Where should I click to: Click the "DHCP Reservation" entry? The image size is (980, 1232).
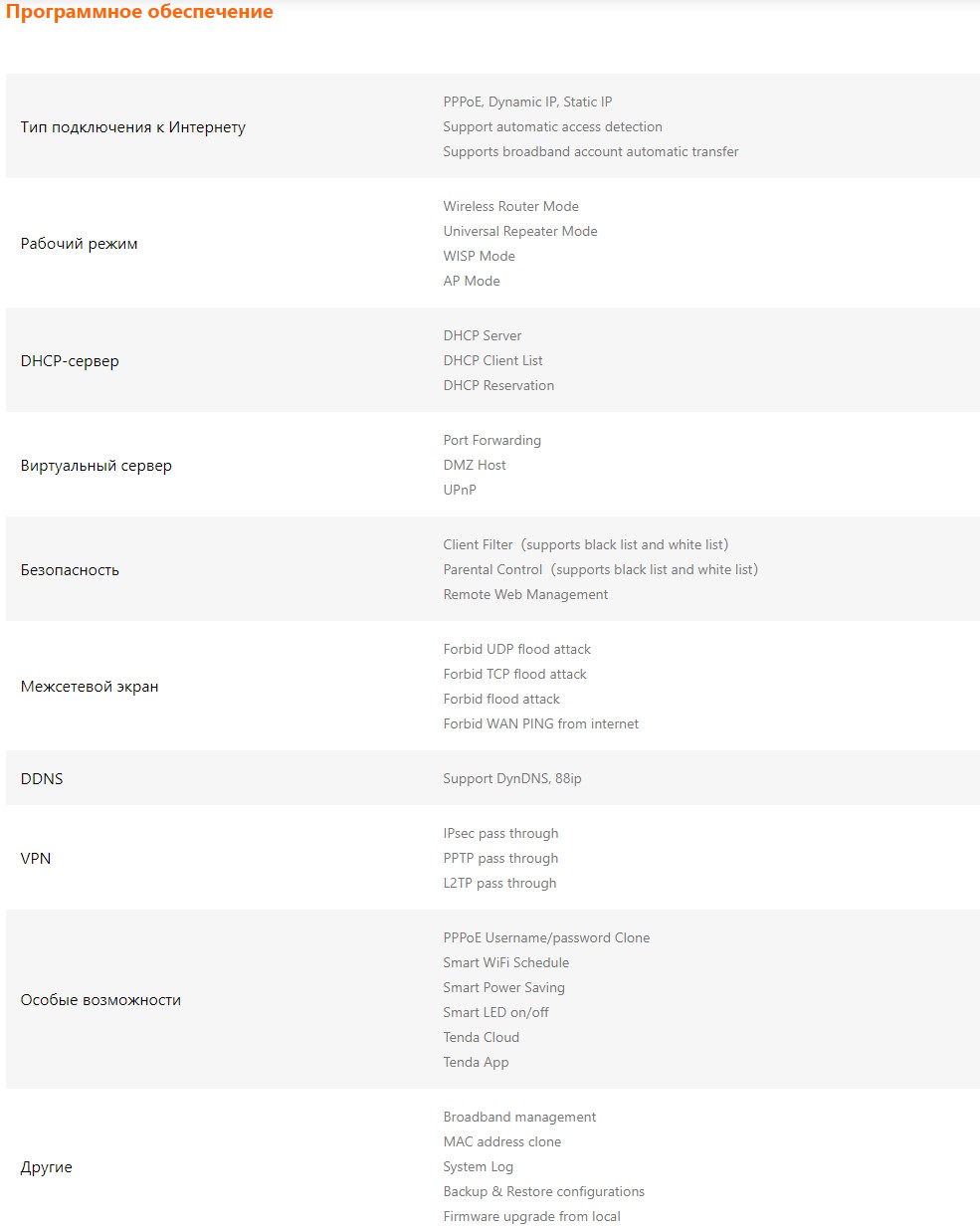pos(498,385)
